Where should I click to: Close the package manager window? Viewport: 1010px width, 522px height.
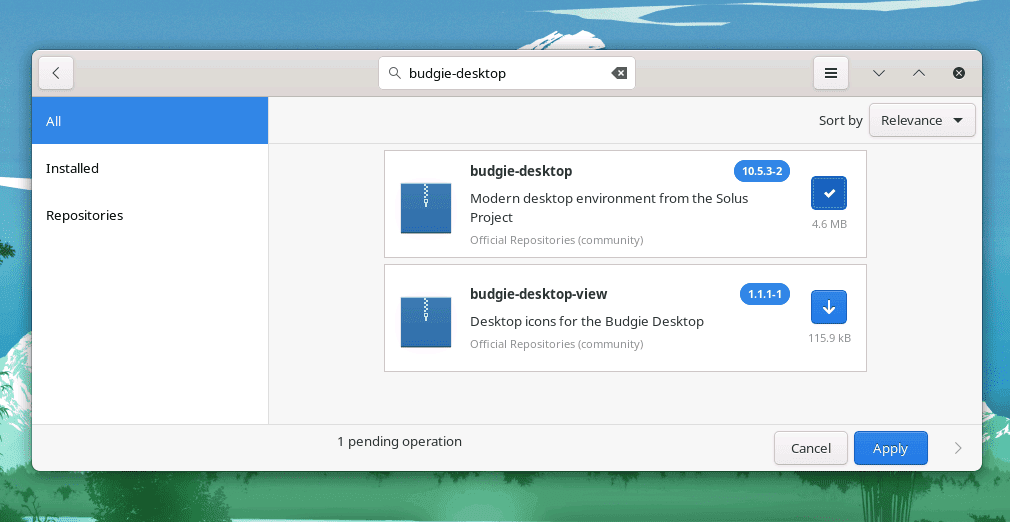coord(959,73)
